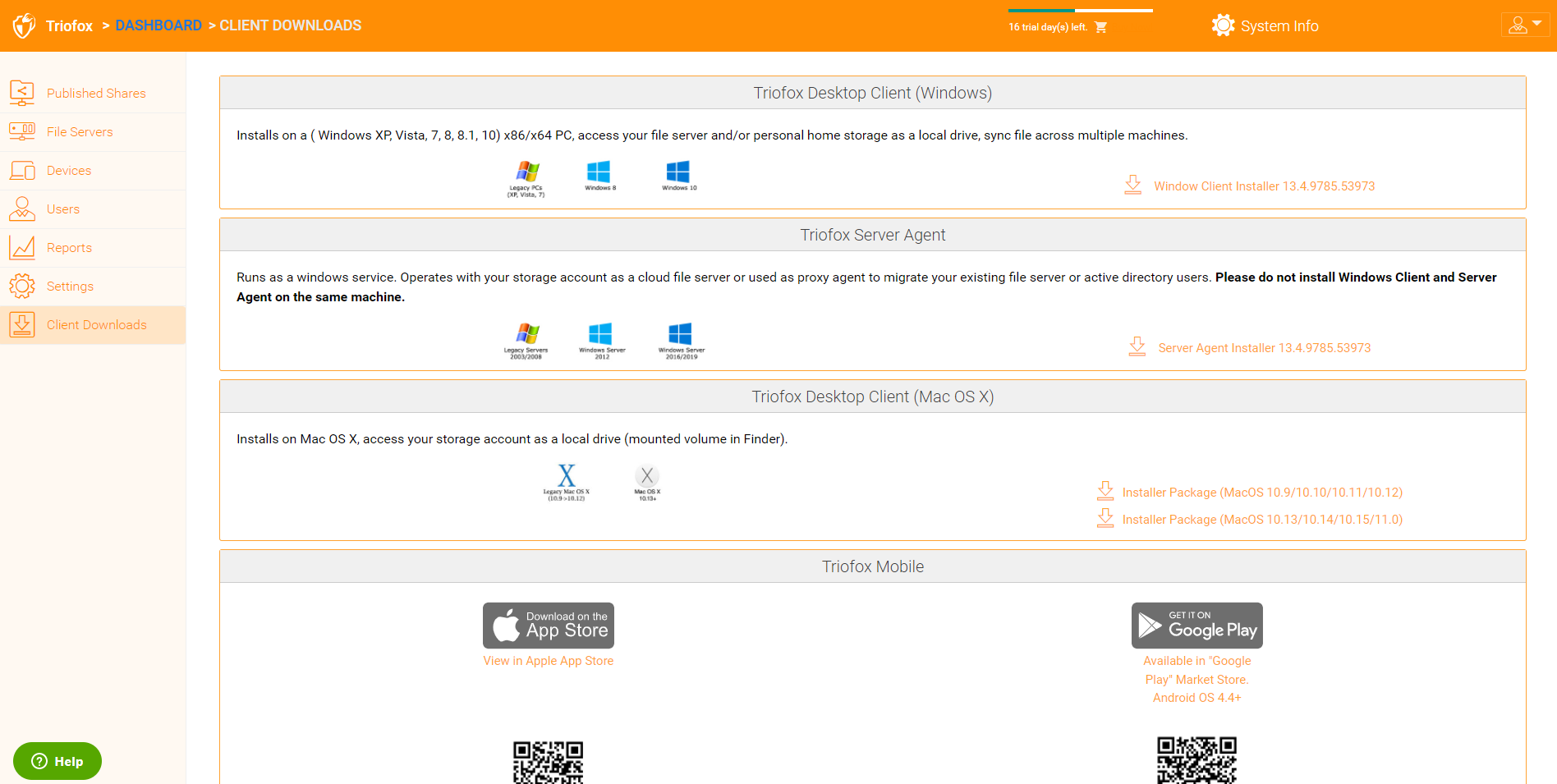Click Triofox Mobile section header
Image resolution: width=1557 pixels, height=784 pixels.
873,566
